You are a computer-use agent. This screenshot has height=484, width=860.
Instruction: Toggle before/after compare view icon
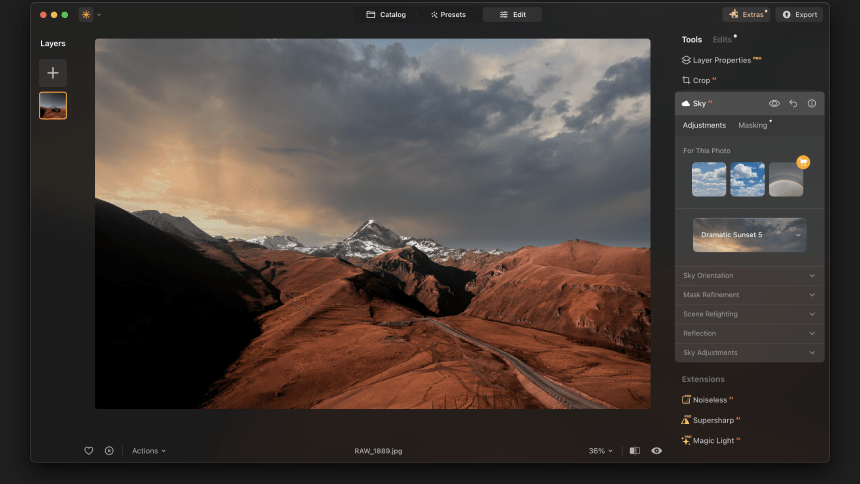(635, 451)
